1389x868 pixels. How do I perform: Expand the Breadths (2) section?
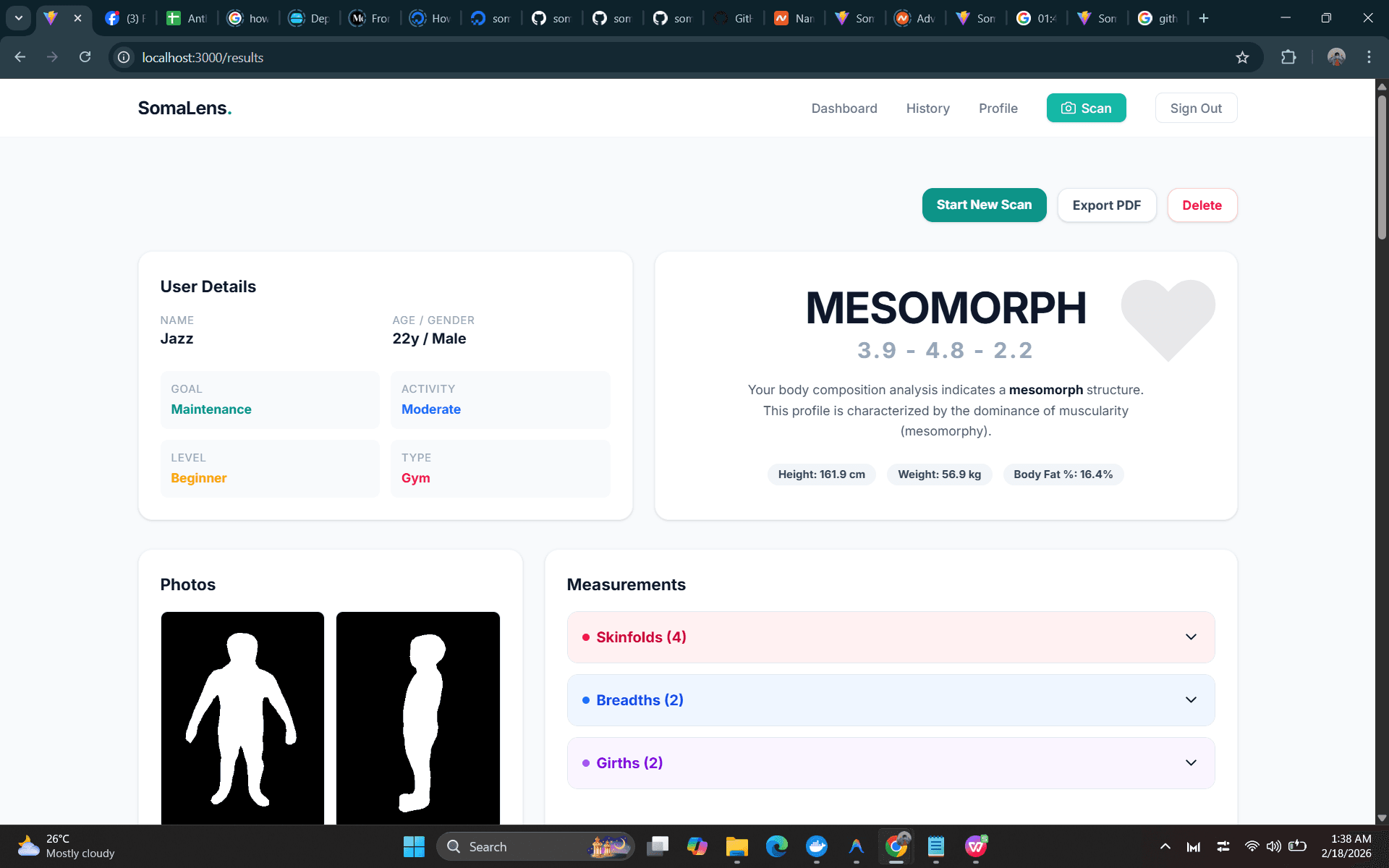(891, 700)
